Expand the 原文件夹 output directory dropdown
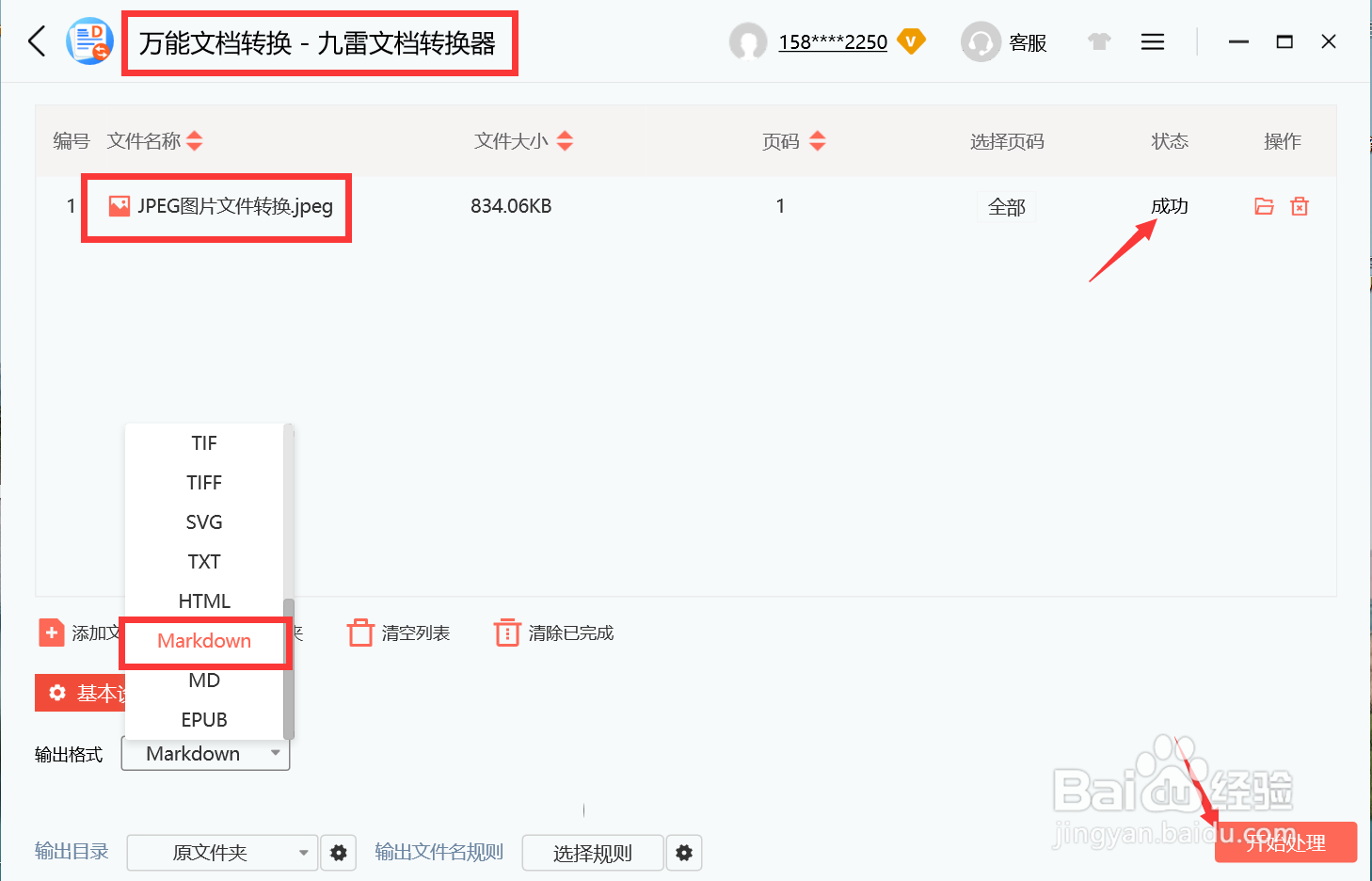 coord(222,853)
